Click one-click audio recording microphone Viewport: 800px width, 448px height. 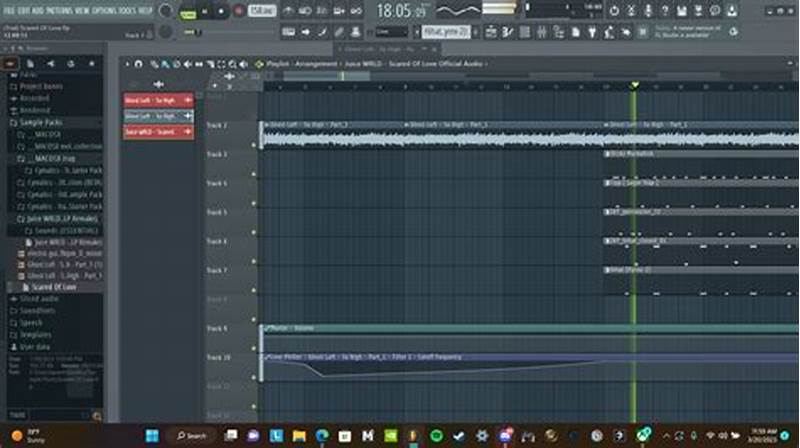647,11
